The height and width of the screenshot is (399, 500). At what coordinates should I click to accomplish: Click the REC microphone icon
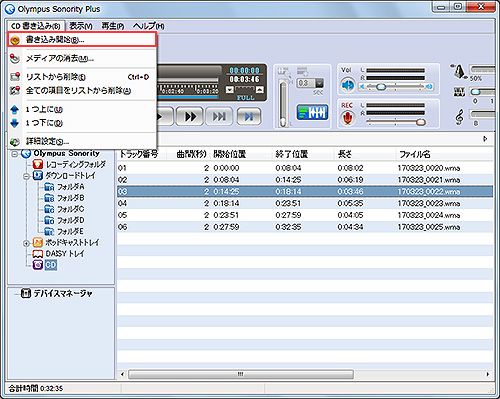pos(347,118)
